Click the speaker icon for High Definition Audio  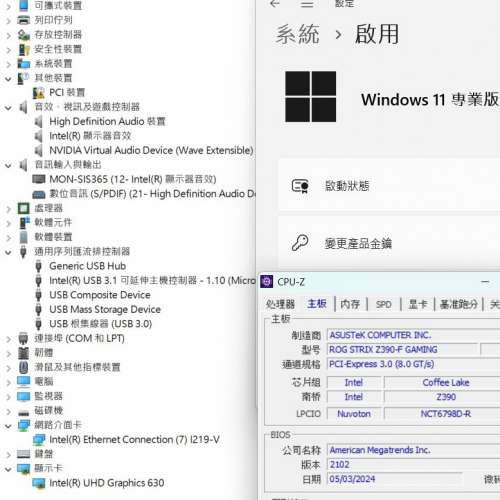tap(39, 121)
